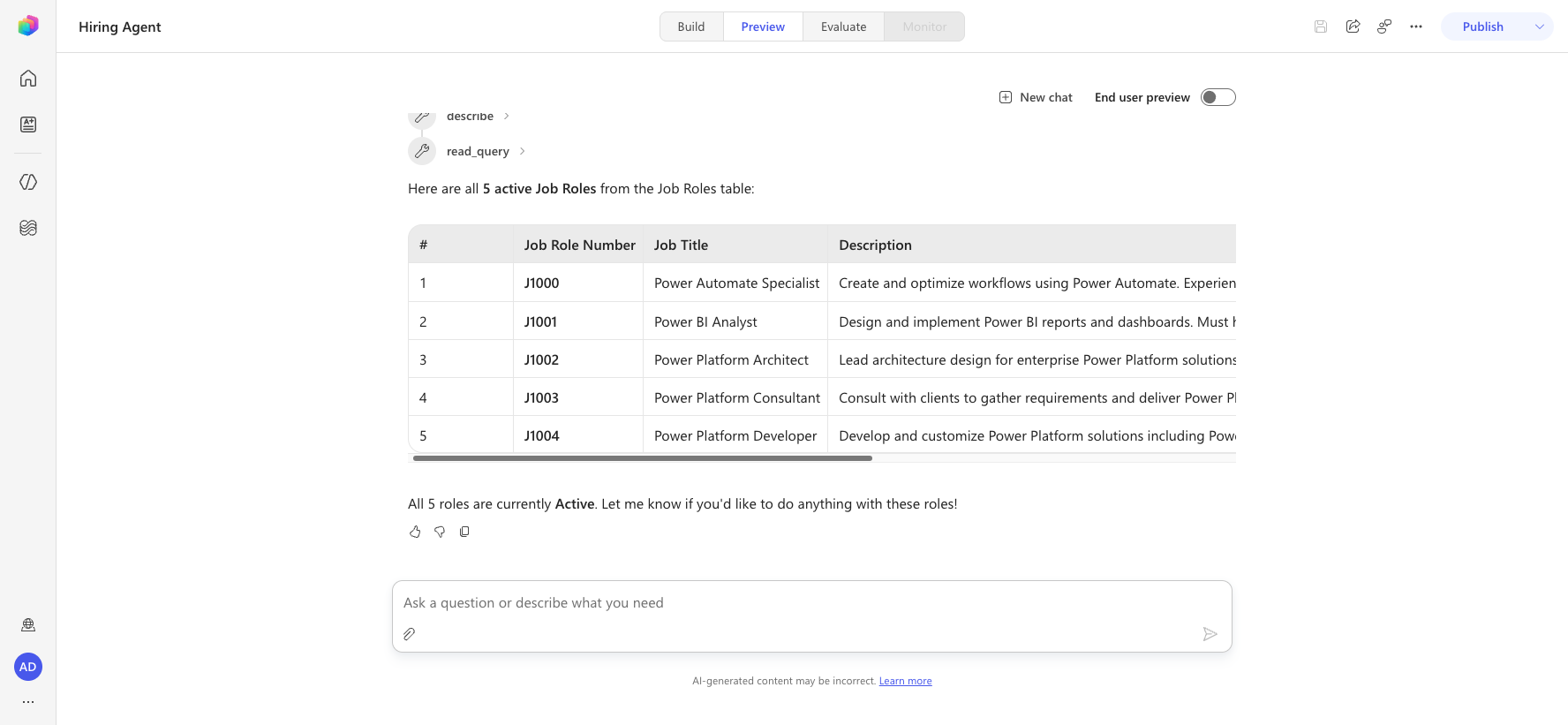The height and width of the screenshot is (725, 1568).
Task: Click the Power Platform Developer cell
Action: tap(735, 435)
